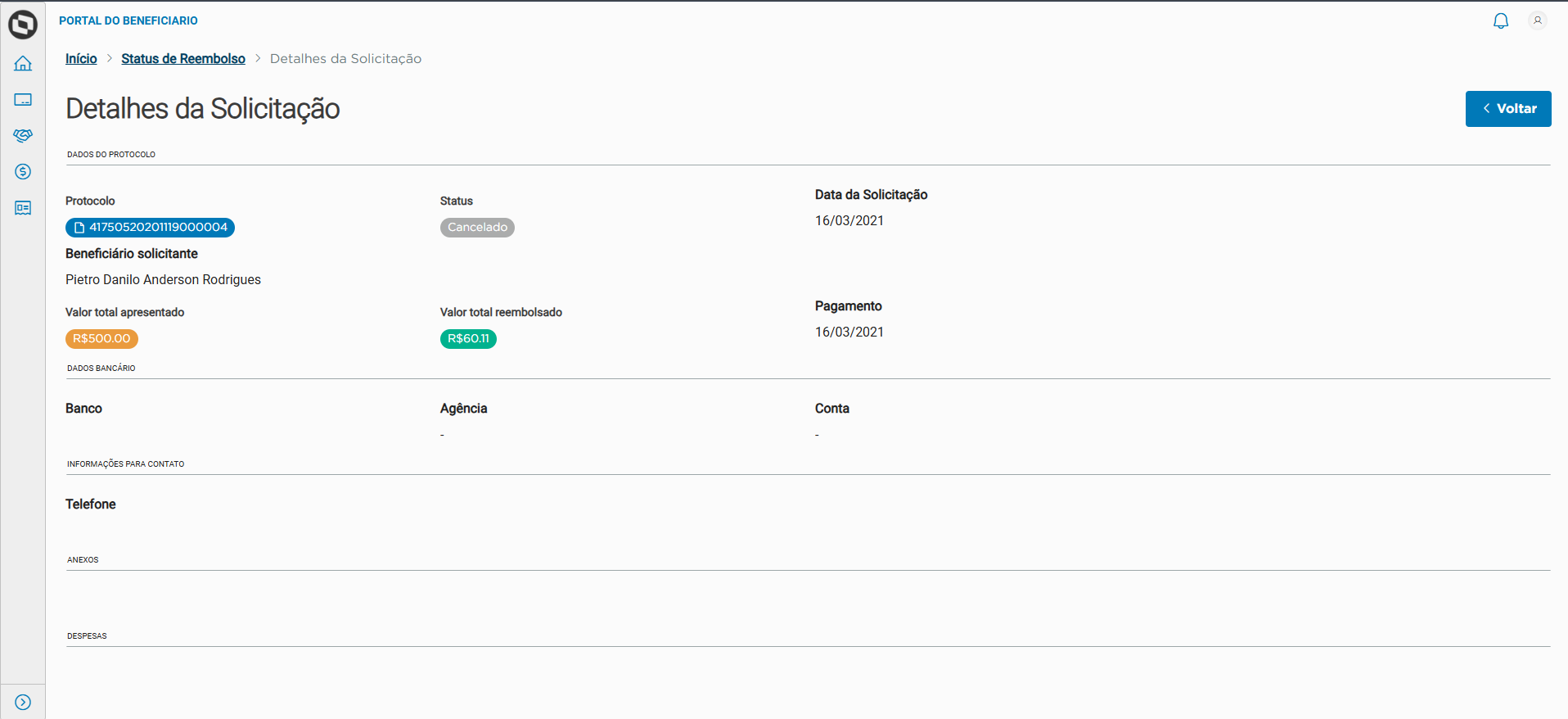Go back using the Voltar button
Viewport: 1568px width, 719px height.
pos(1508,109)
